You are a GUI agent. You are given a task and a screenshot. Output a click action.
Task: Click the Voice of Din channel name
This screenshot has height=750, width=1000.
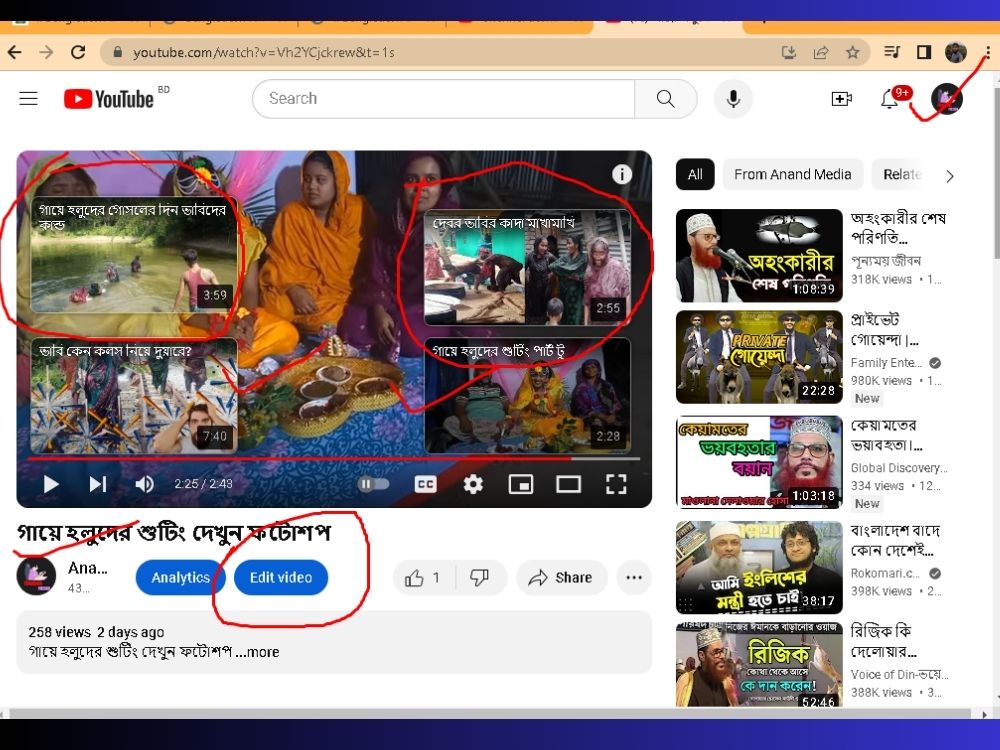click(899, 674)
